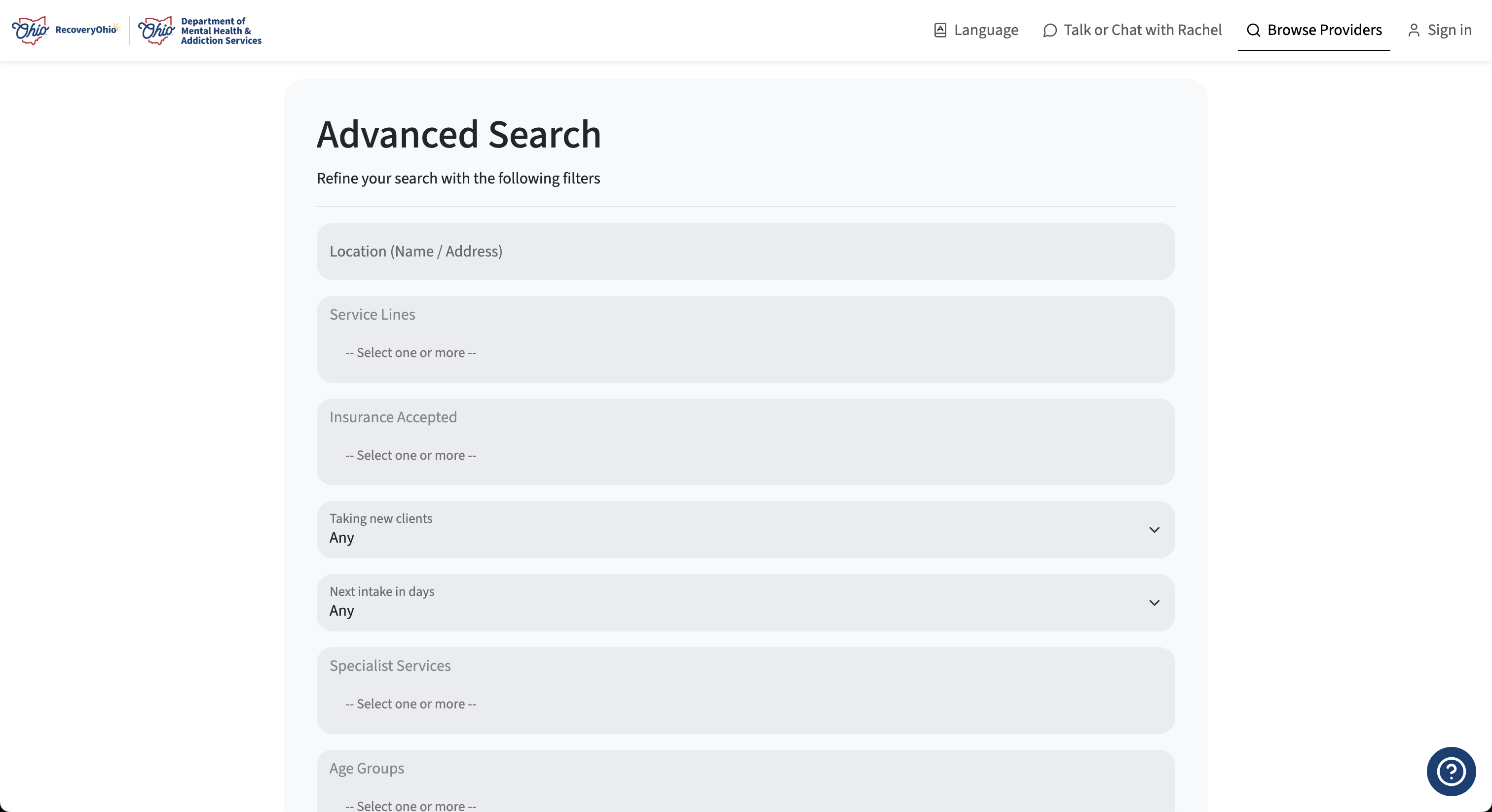Open the help question mark button
Viewport: 1492px width, 812px height.
1451,772
